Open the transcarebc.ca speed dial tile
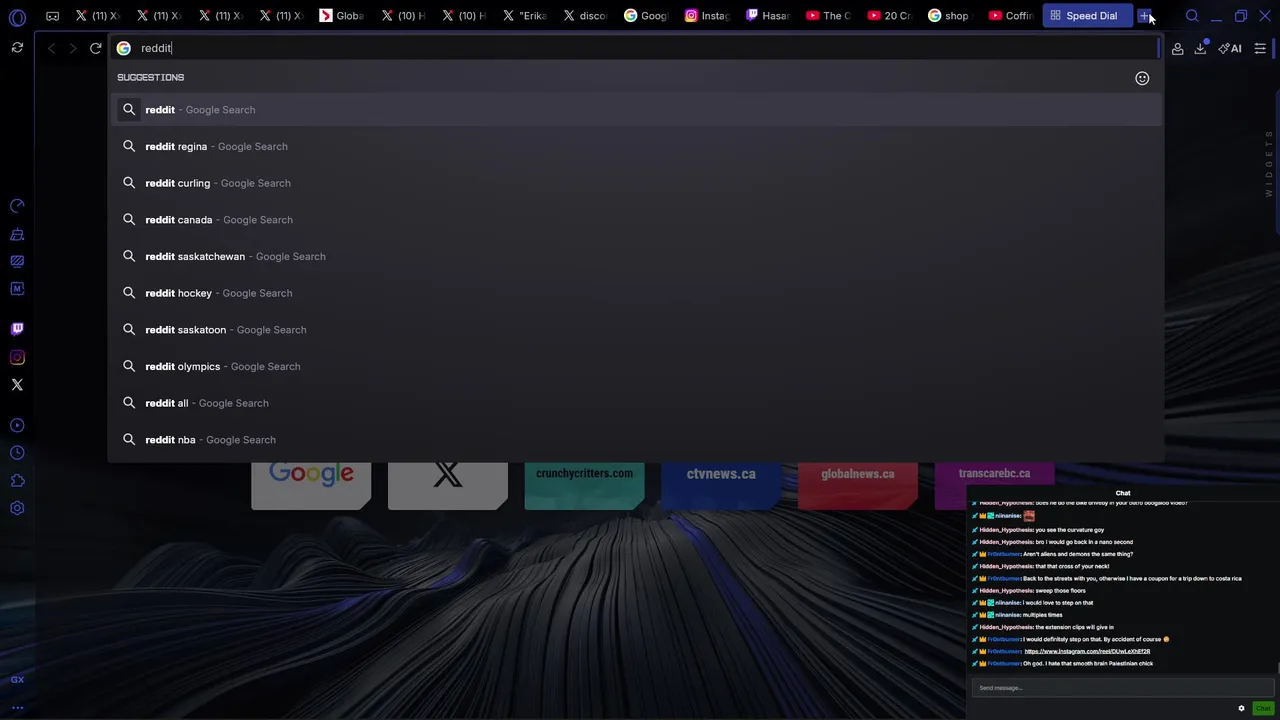Image resolution: width=1280 pixels, height=720 pixels. pyautogui.click(x=994, y=484)
